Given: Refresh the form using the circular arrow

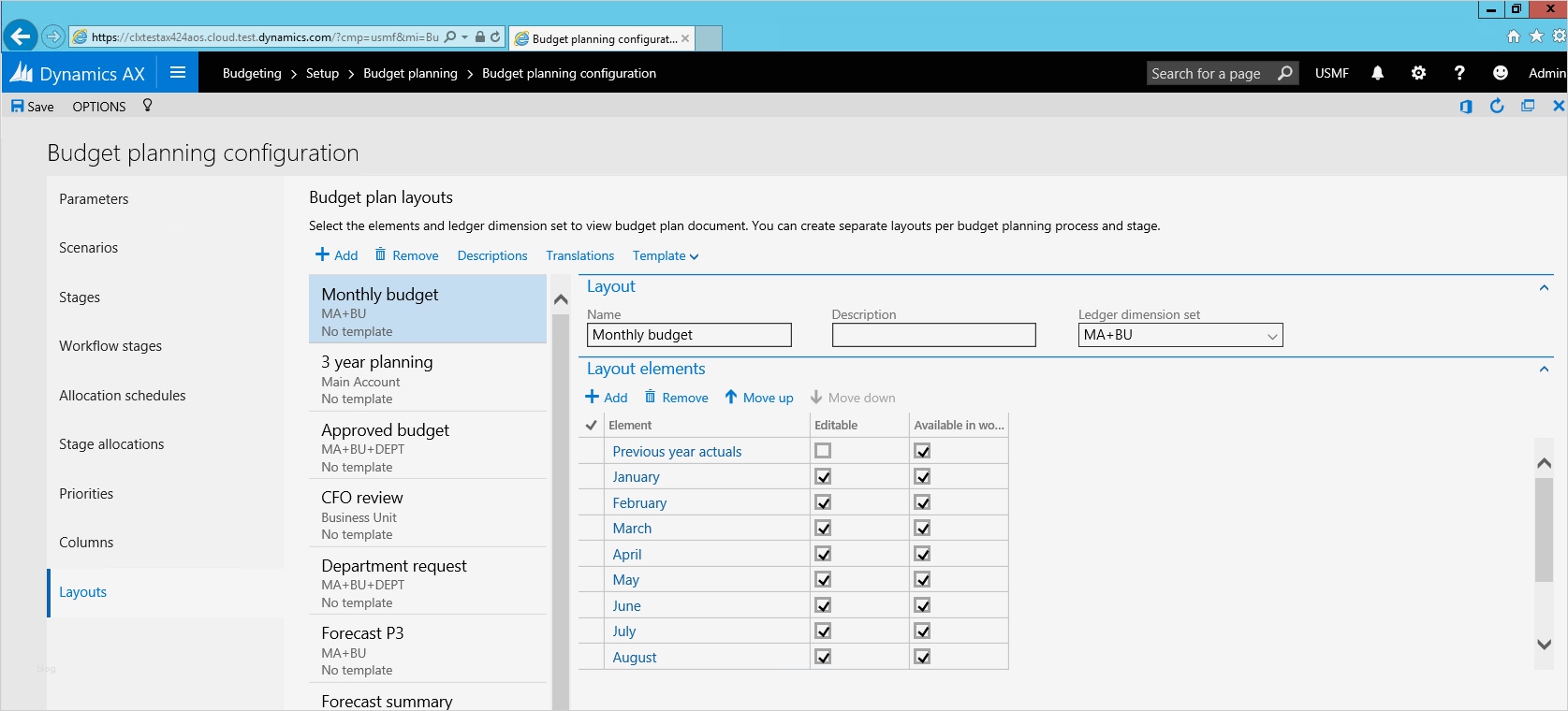Looking at the screenshot, I should (x=1497, y=106).
